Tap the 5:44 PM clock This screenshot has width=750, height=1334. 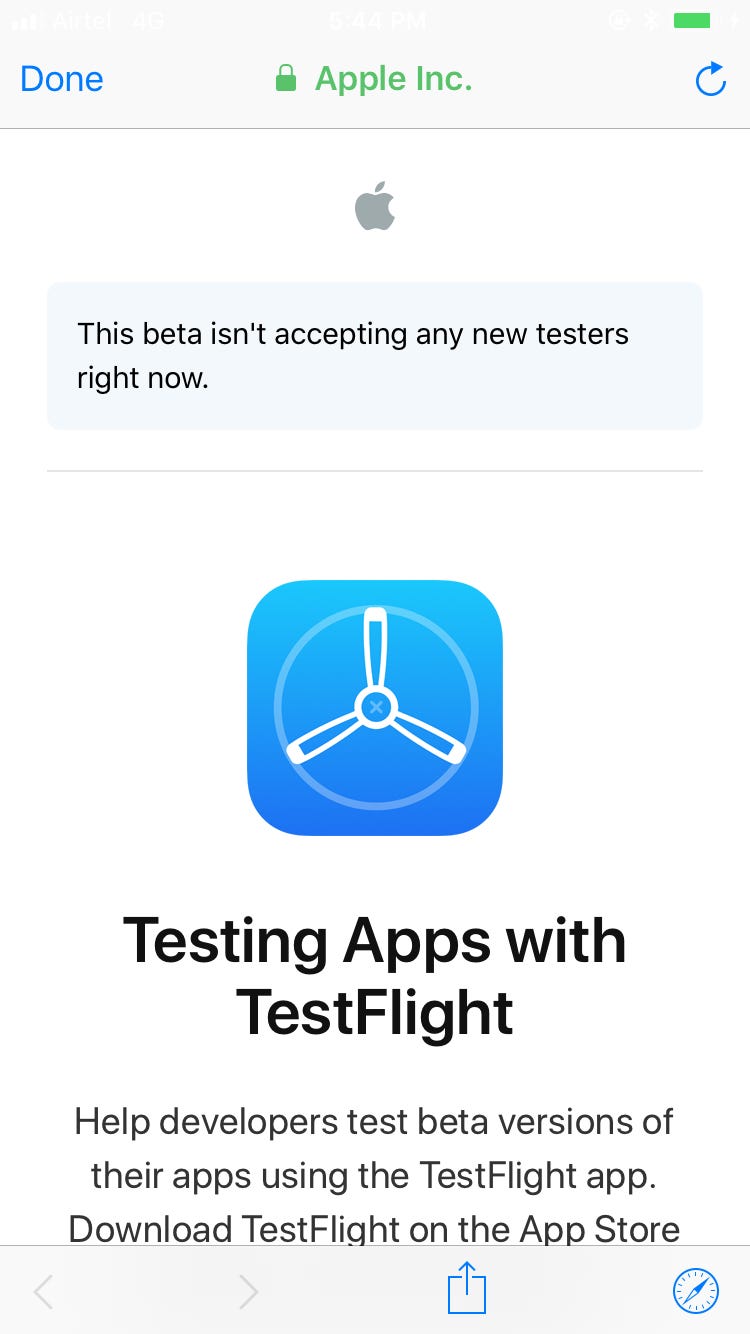point(375,20)
